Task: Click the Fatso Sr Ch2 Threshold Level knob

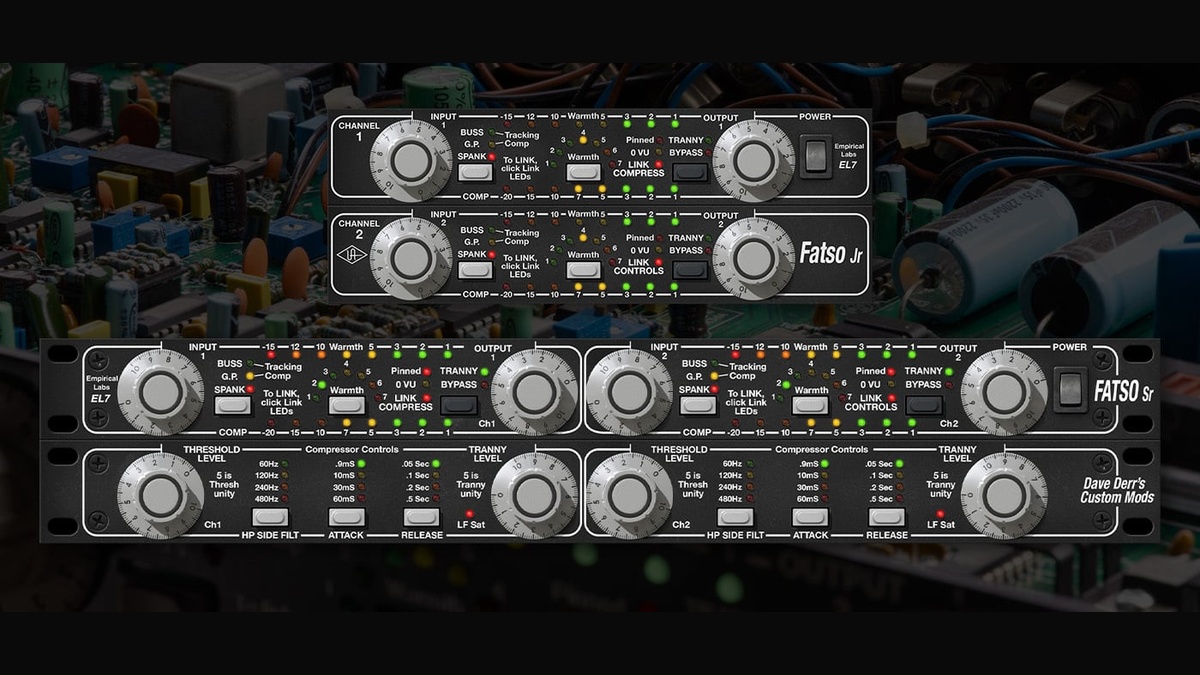Action: tap(628, 495)
